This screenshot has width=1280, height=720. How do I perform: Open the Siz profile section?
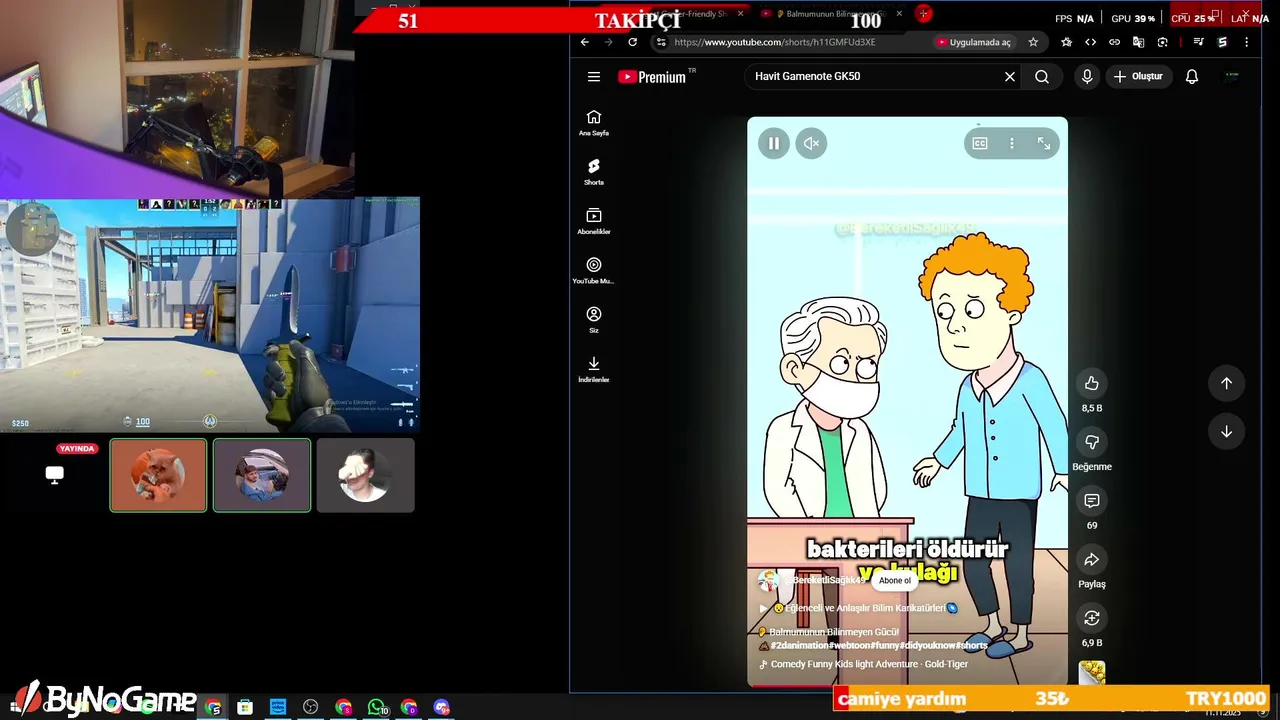(594, 320)
